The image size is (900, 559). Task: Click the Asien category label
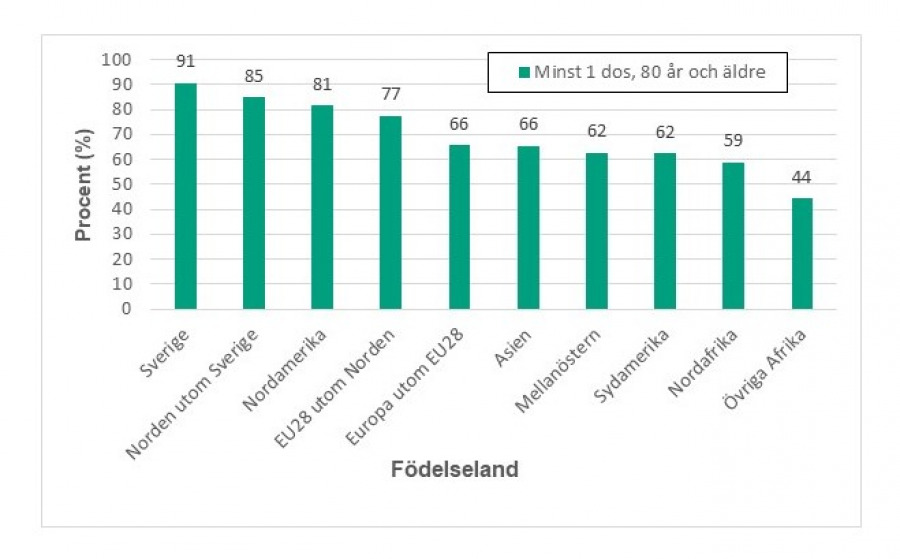tap(513, 348)
